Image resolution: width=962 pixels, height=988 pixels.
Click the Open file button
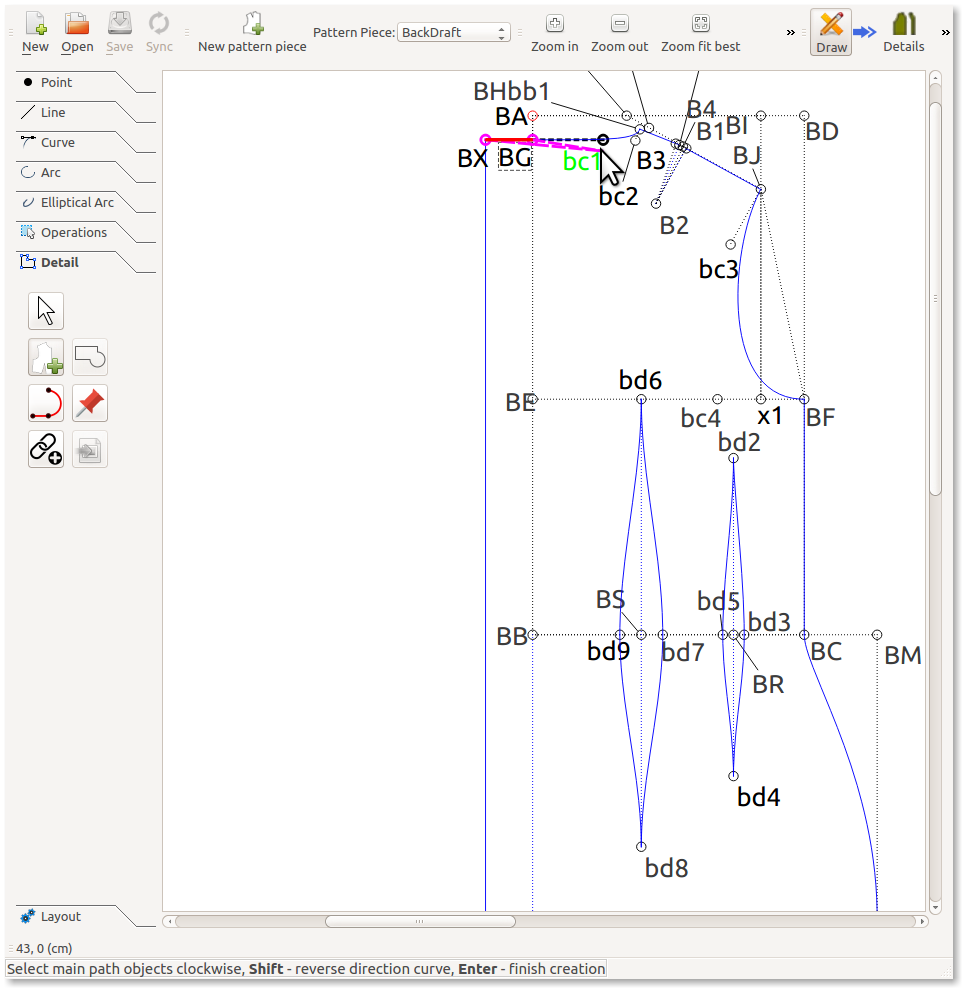(x=77, y=32)
